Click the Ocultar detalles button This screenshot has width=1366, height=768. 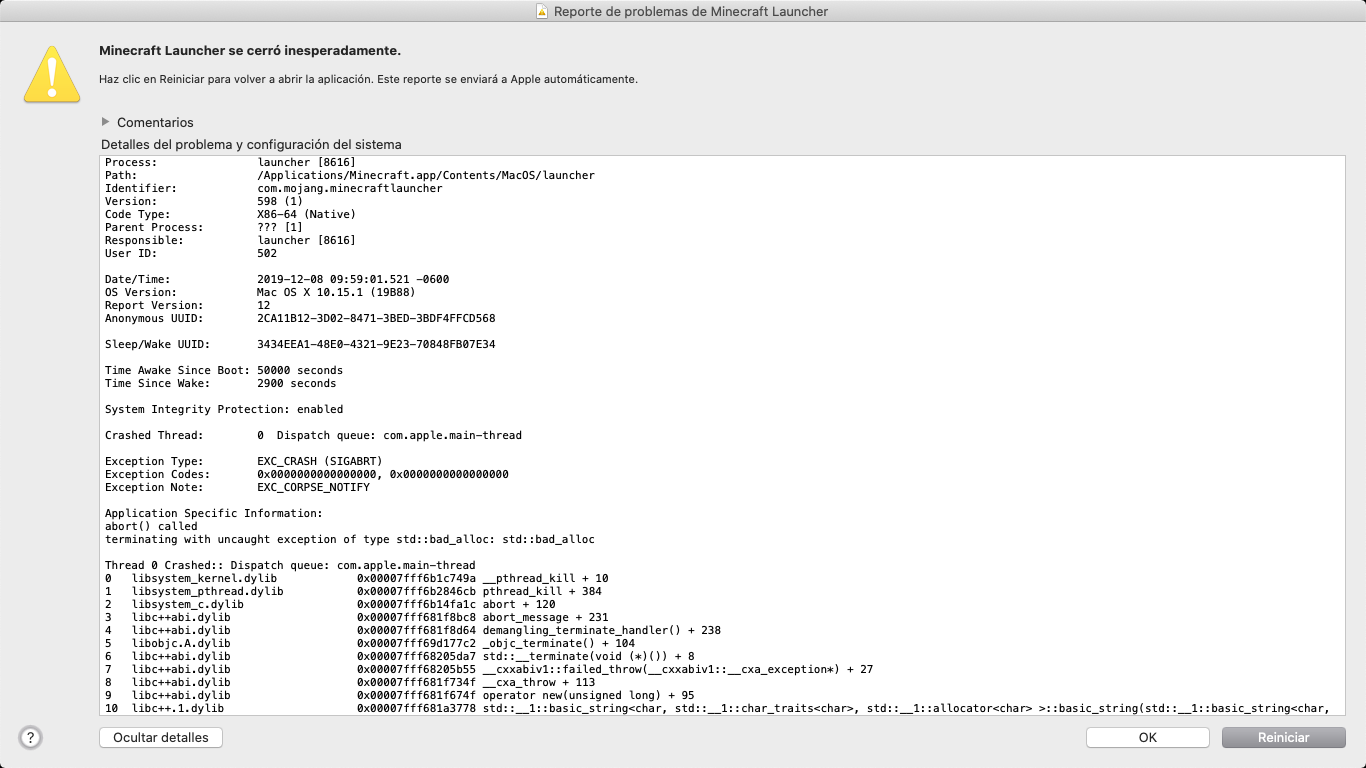[161, 737]
